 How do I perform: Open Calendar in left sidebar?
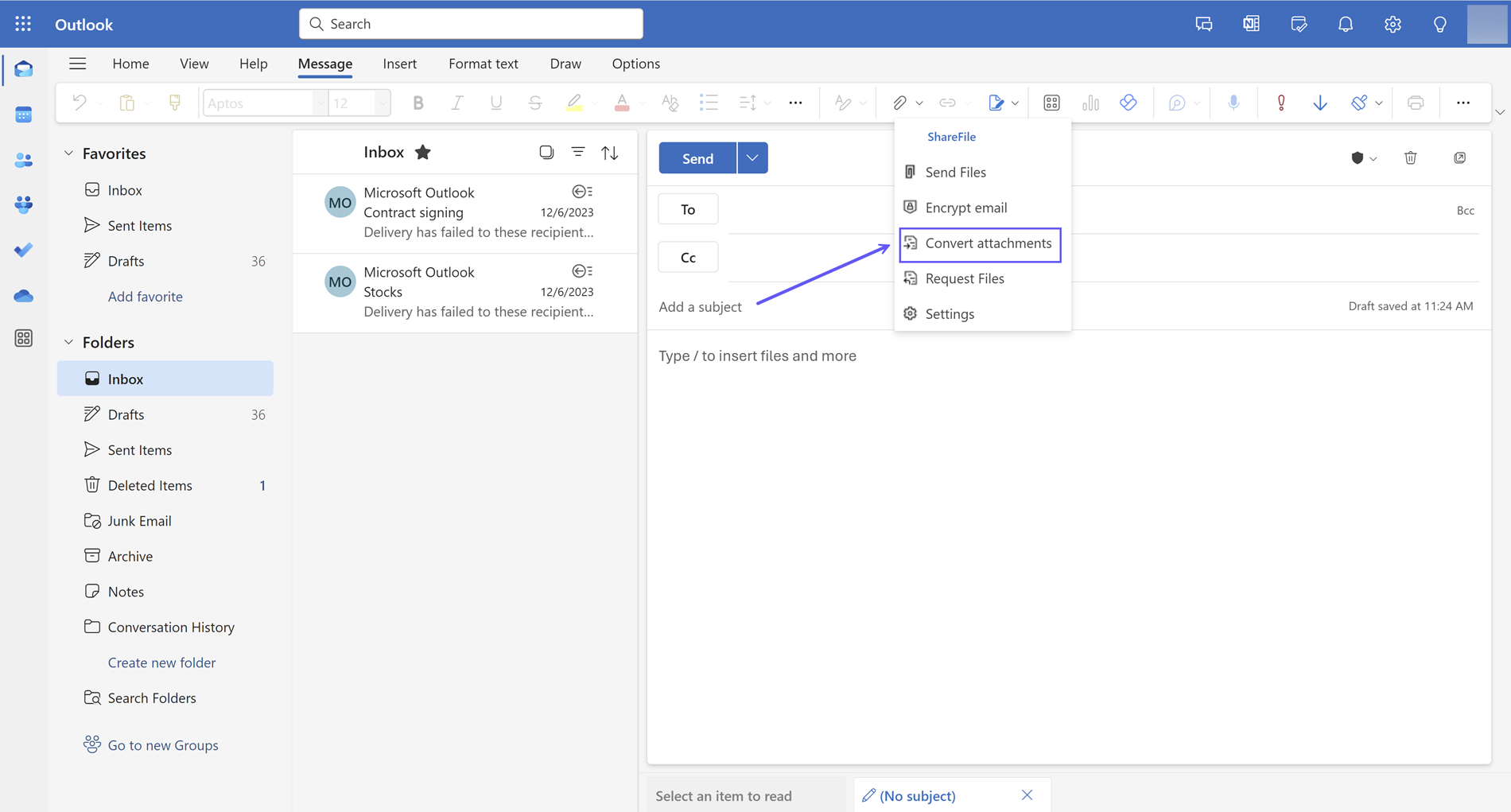click(24, 115)
